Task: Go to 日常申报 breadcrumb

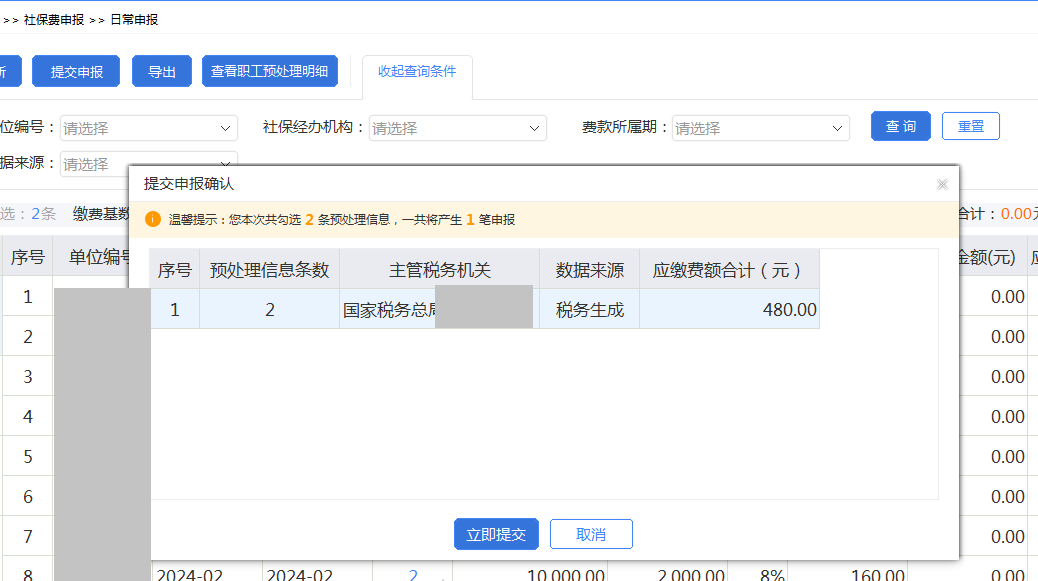Action: (x=134, y=20)
